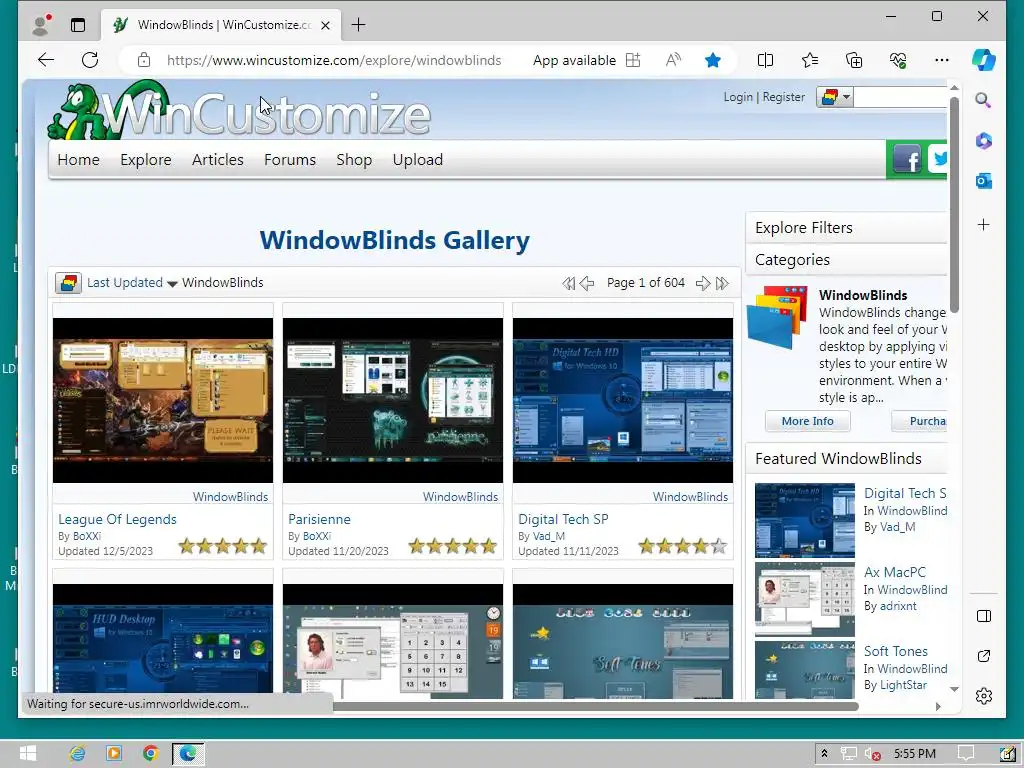Viewport: 1024px width, 768px height.
Task: Open the Windows Start button
Action: pyautogui.click(x=27, y=754)
